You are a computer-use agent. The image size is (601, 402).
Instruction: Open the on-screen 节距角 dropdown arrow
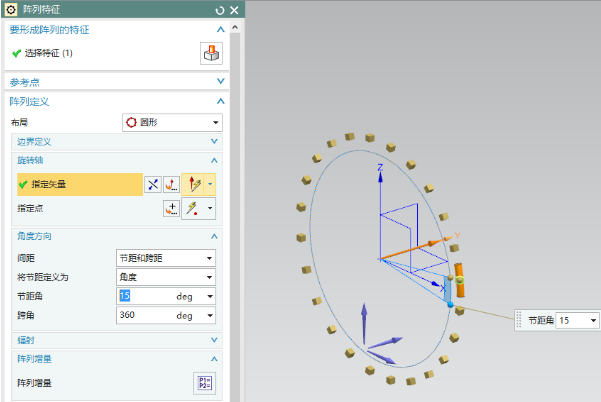pos(593,320)
